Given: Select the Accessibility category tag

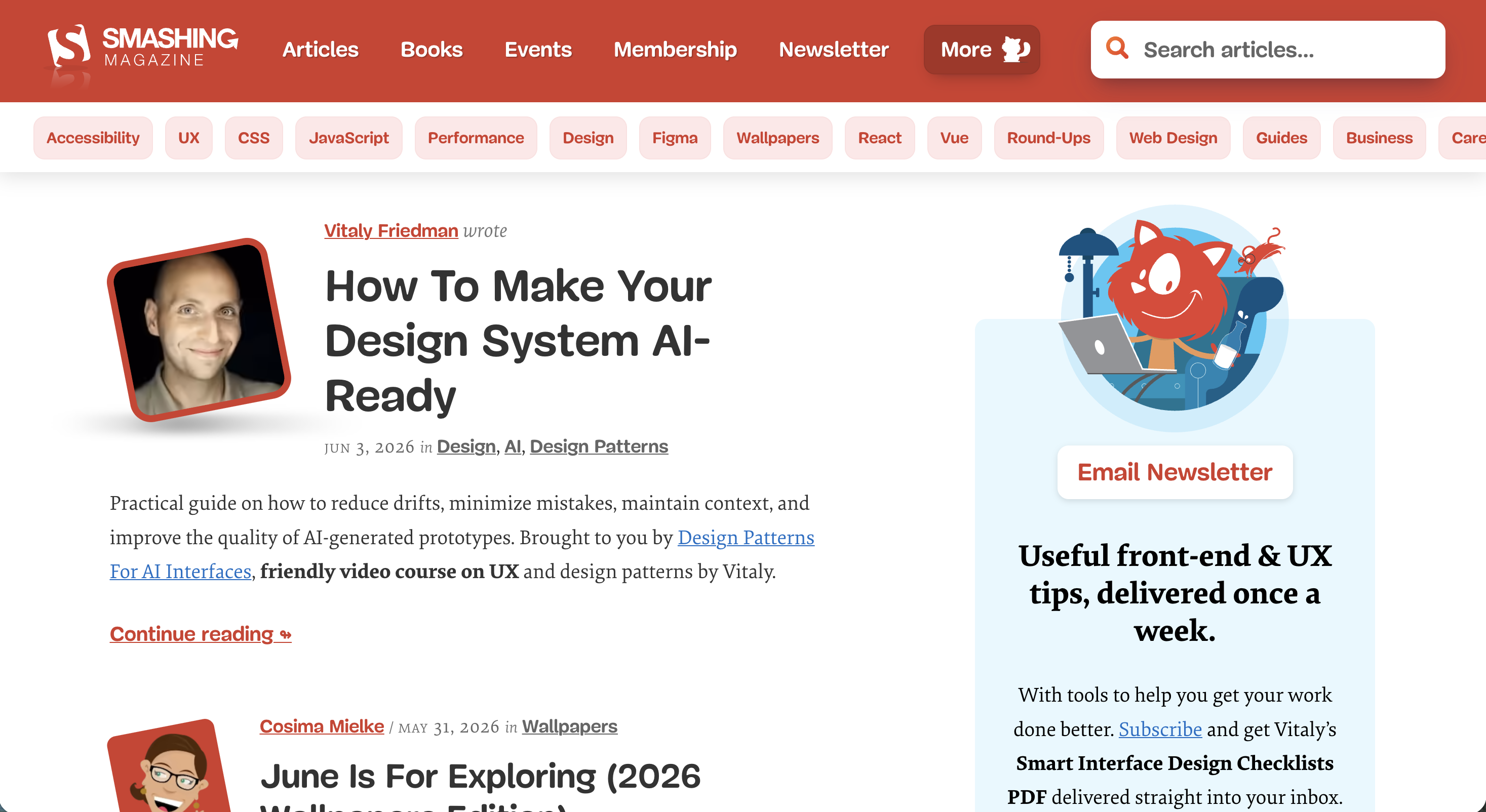Looking at the screenshot, I should pyautogui.click(x=93, y=138).
